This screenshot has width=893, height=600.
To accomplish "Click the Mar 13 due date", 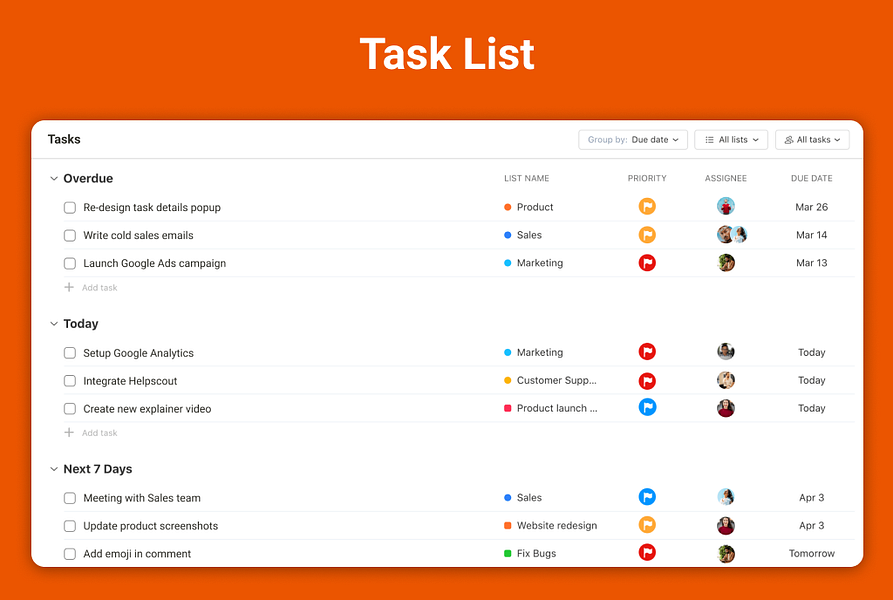I will pos(812,263).
